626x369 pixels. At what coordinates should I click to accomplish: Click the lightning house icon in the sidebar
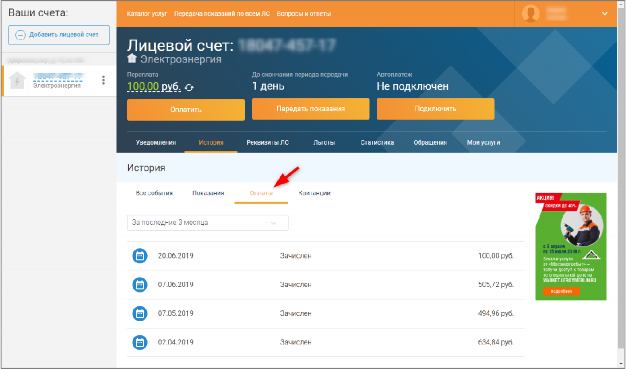18,81
